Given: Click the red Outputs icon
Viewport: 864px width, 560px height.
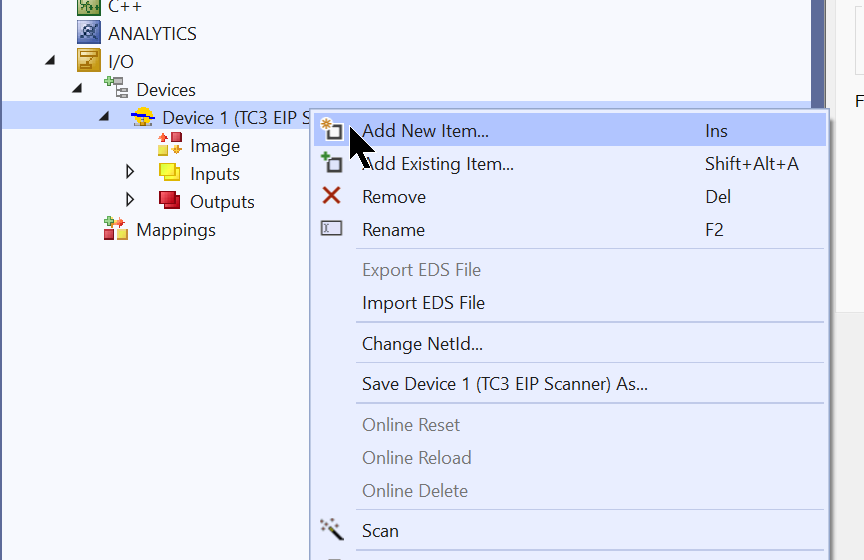Looking at the screenshot, I should coord(170,201).
